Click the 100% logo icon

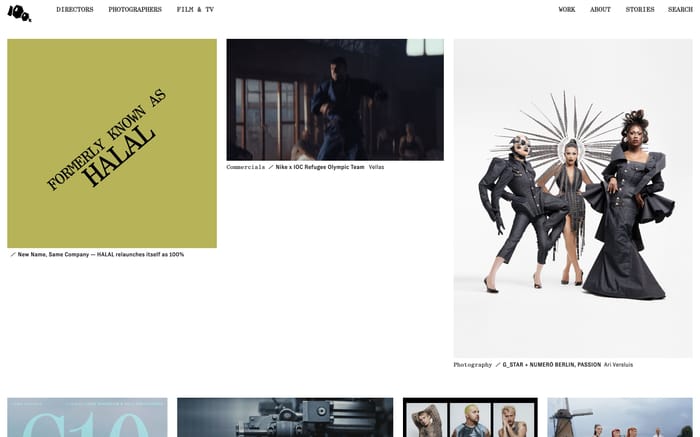tap(19, 13)
